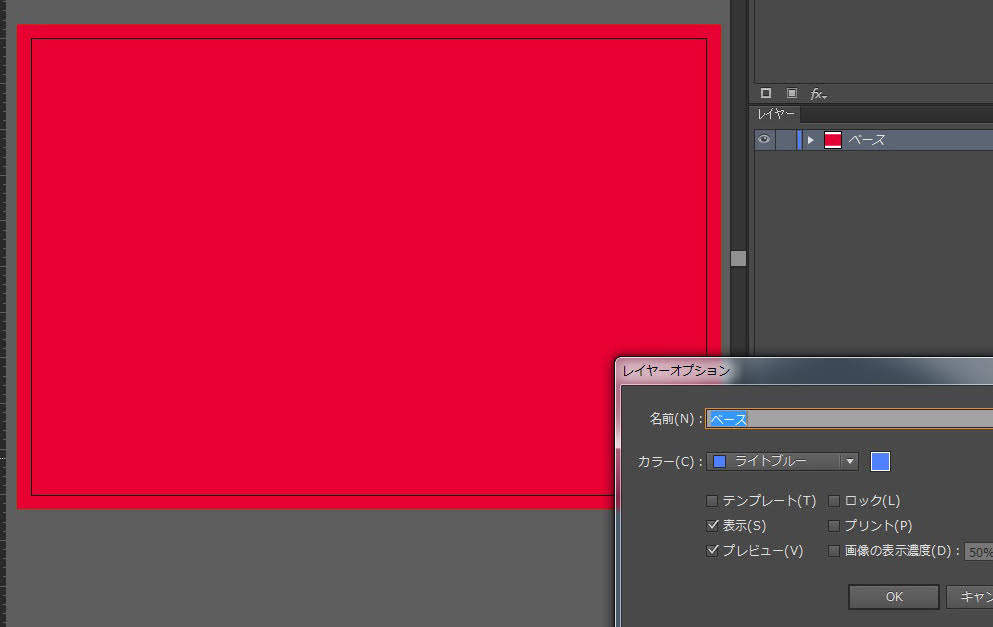Uncheck the 表示 checkbox
The image size is (993, 627).
[712, 526]
